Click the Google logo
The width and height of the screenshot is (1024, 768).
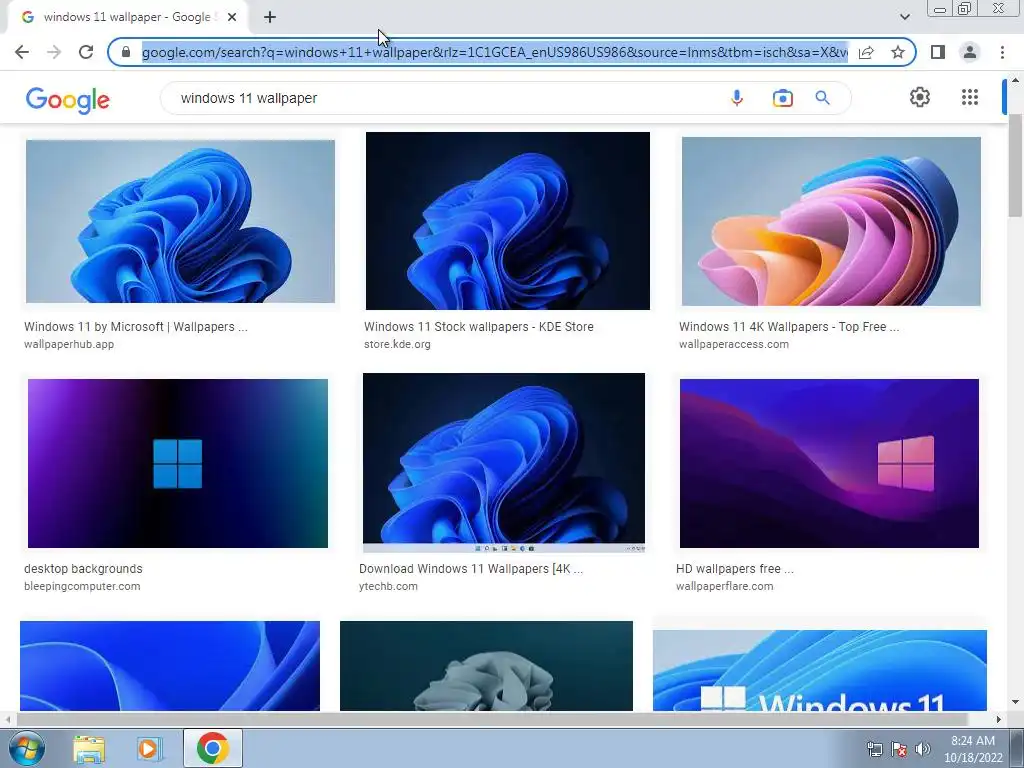click(67, 100)
